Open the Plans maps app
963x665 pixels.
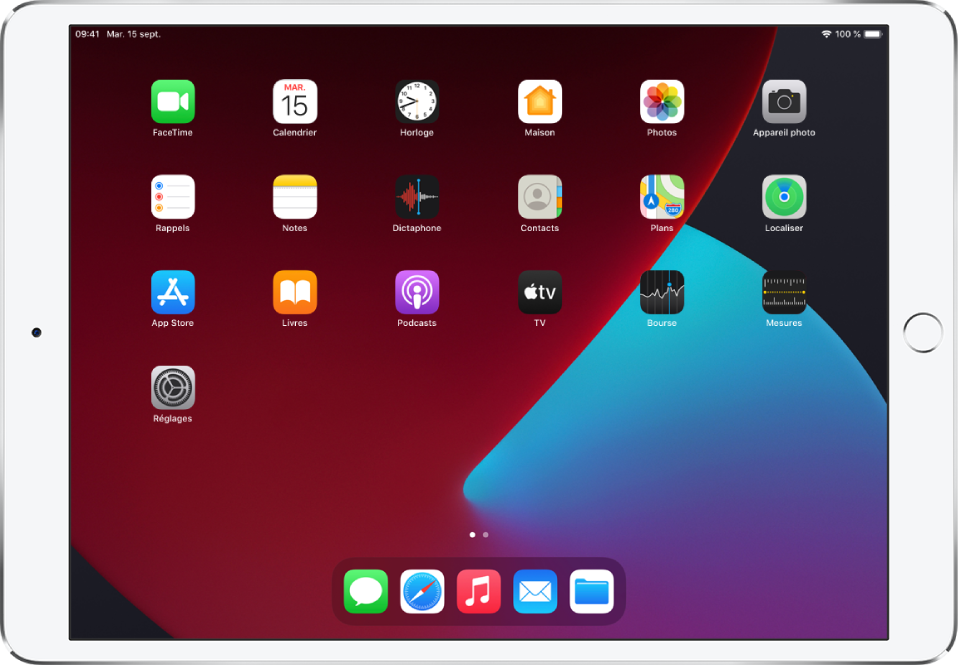(662, 197)
